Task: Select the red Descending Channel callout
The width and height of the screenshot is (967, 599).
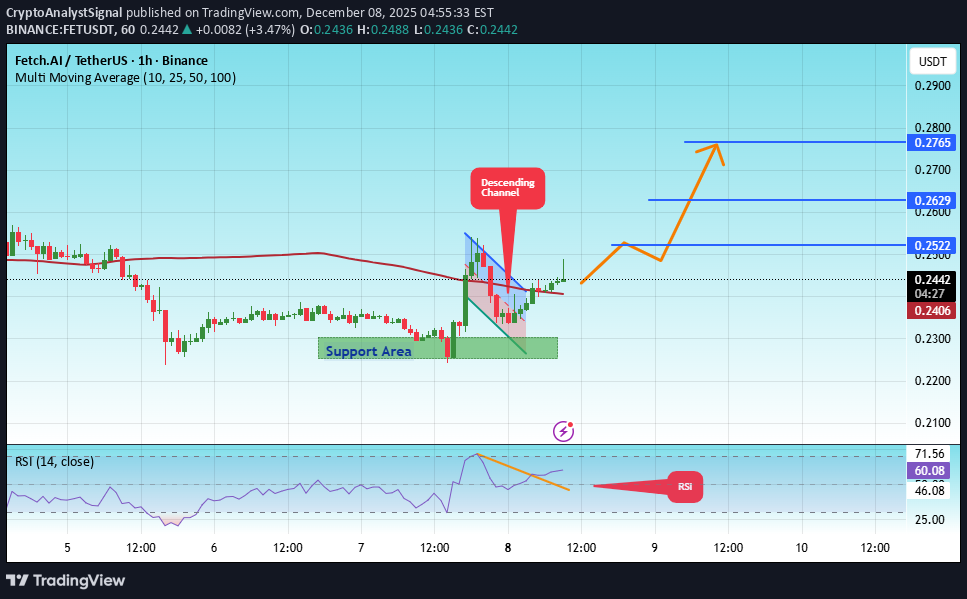Action: 508,188
